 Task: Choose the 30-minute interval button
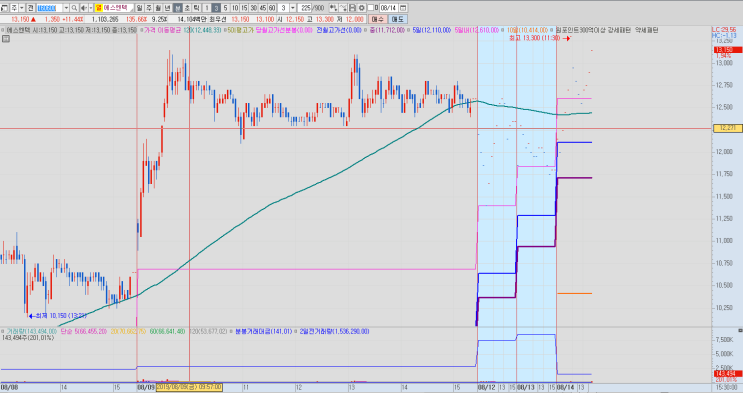pos(254,8)
